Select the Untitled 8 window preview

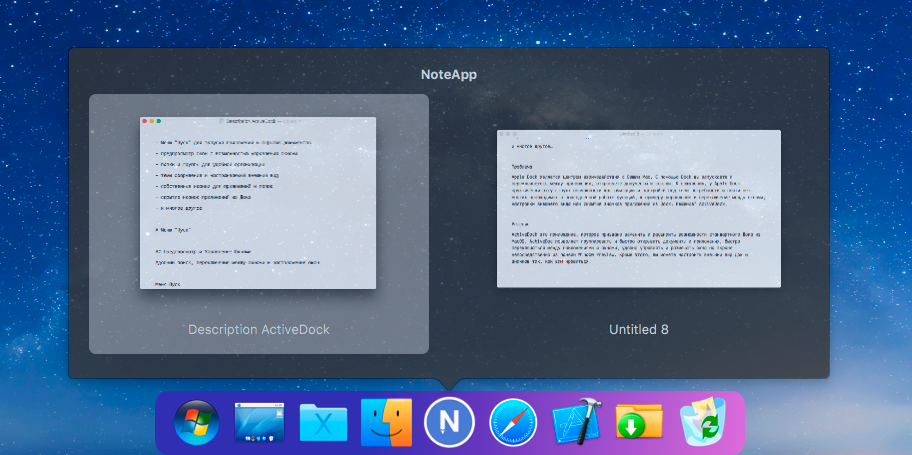click(638, 208)
